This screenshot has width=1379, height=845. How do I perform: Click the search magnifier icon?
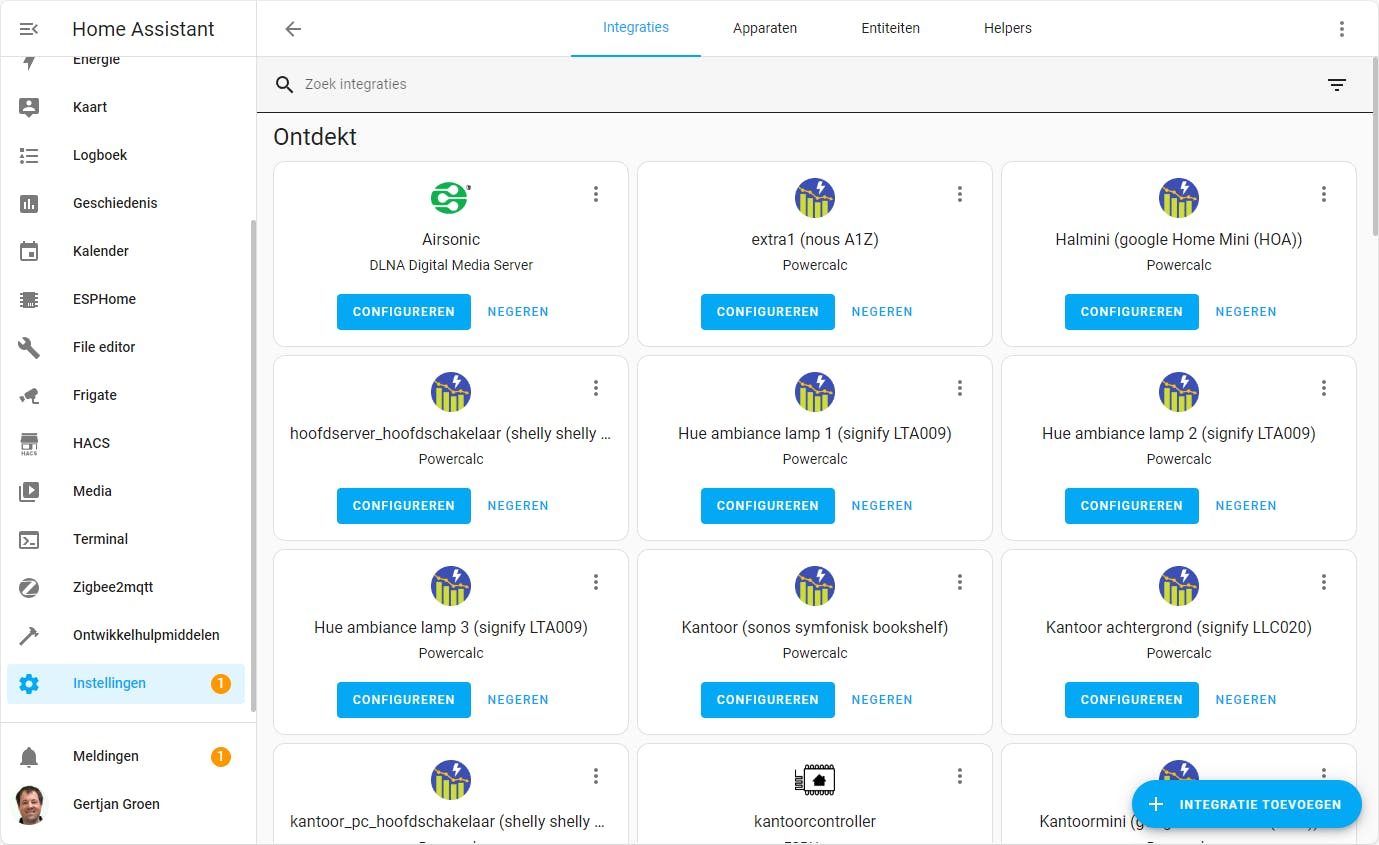[285, 85]
